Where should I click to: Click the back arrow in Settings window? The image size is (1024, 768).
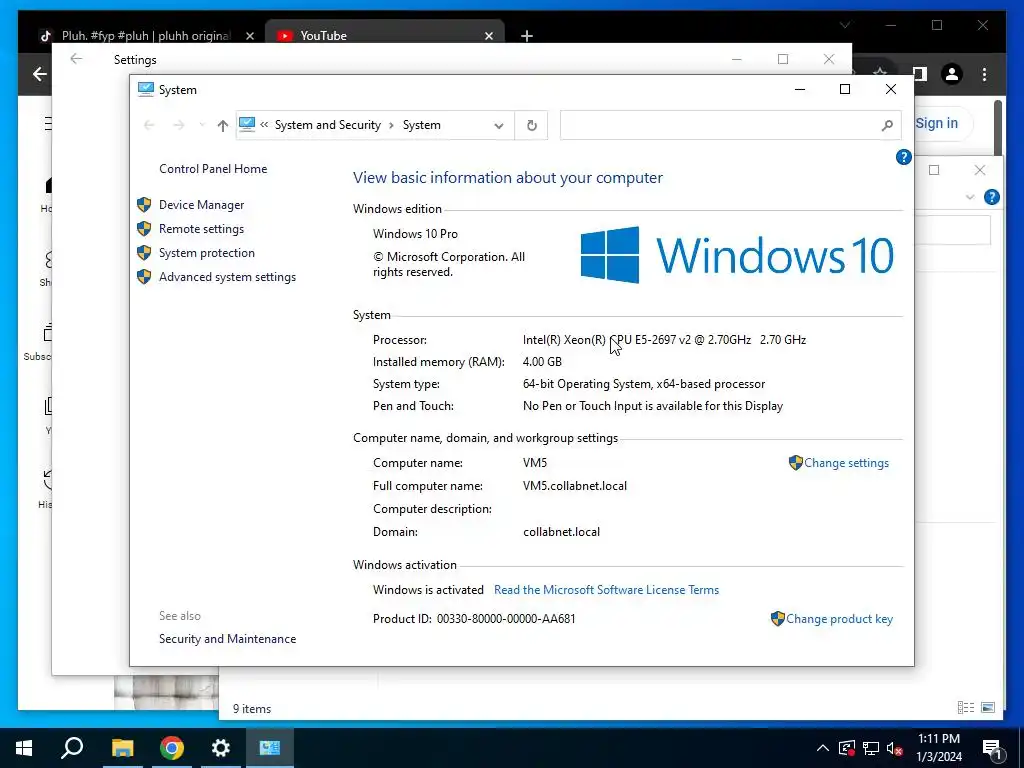(76, 59)
